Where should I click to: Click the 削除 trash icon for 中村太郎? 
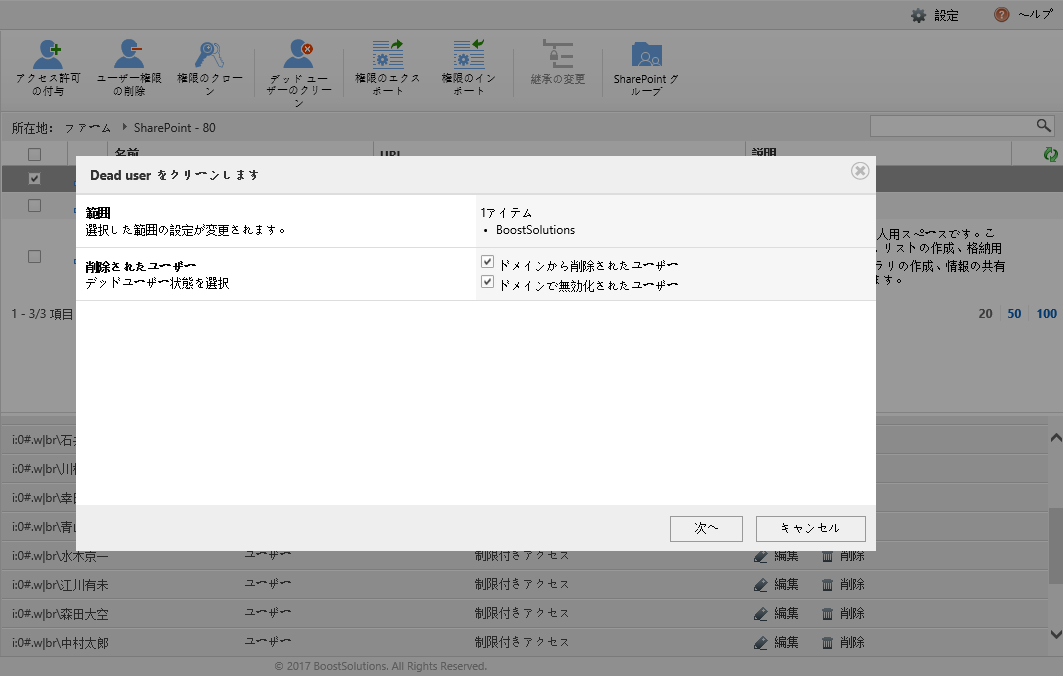click(x=827, y=643)
